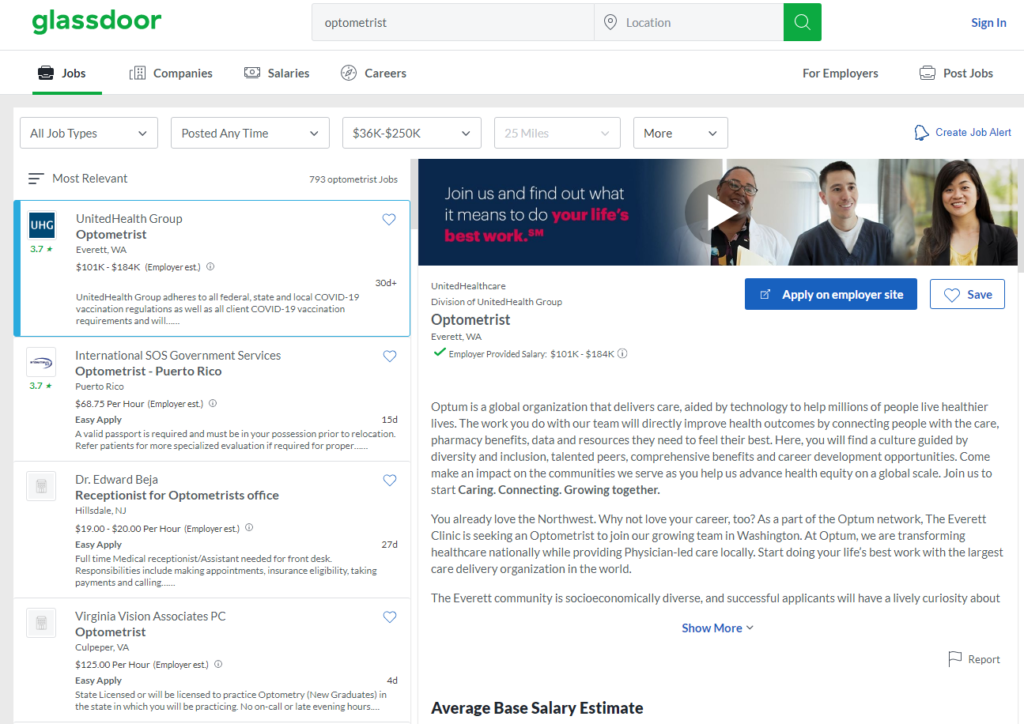1024x724 pixels.
Task: Open the Post Jobs menu item
Action: (956, 73)
